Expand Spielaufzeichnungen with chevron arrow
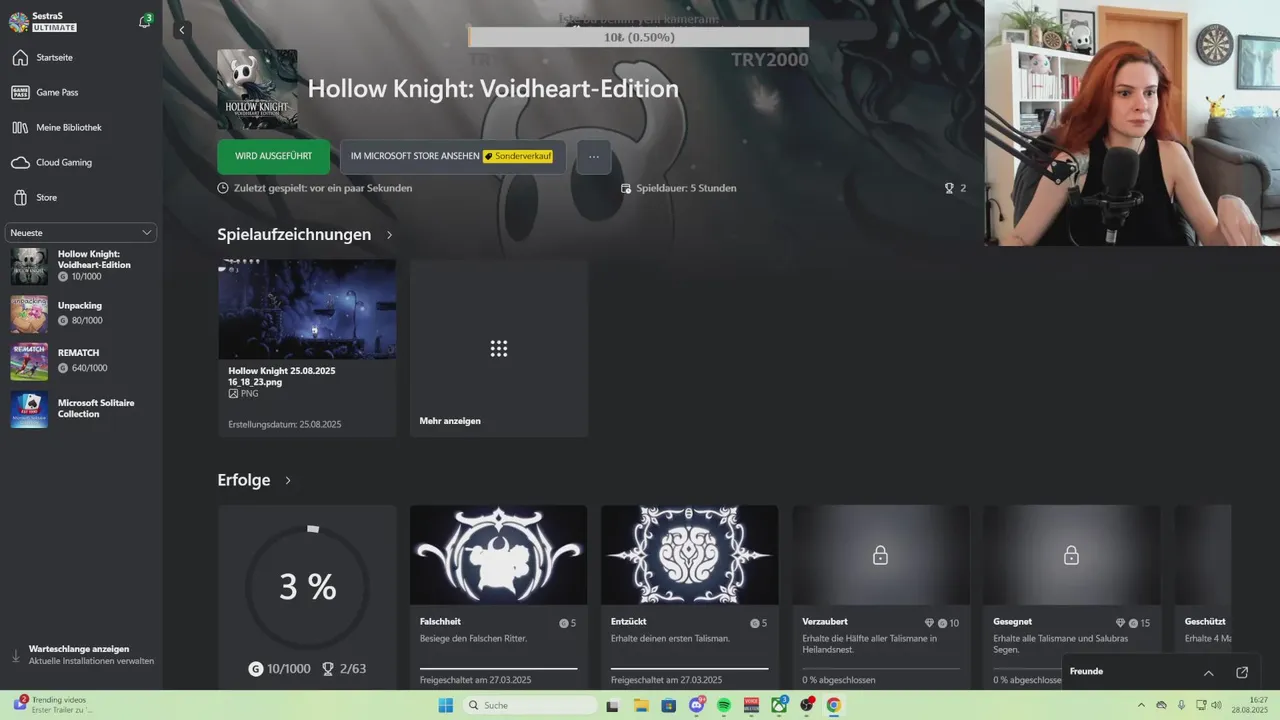1280x720 pixels. point(389,235)
